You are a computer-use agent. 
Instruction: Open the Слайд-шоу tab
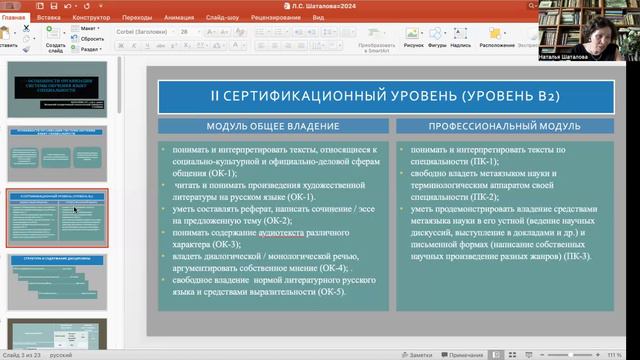222,18
